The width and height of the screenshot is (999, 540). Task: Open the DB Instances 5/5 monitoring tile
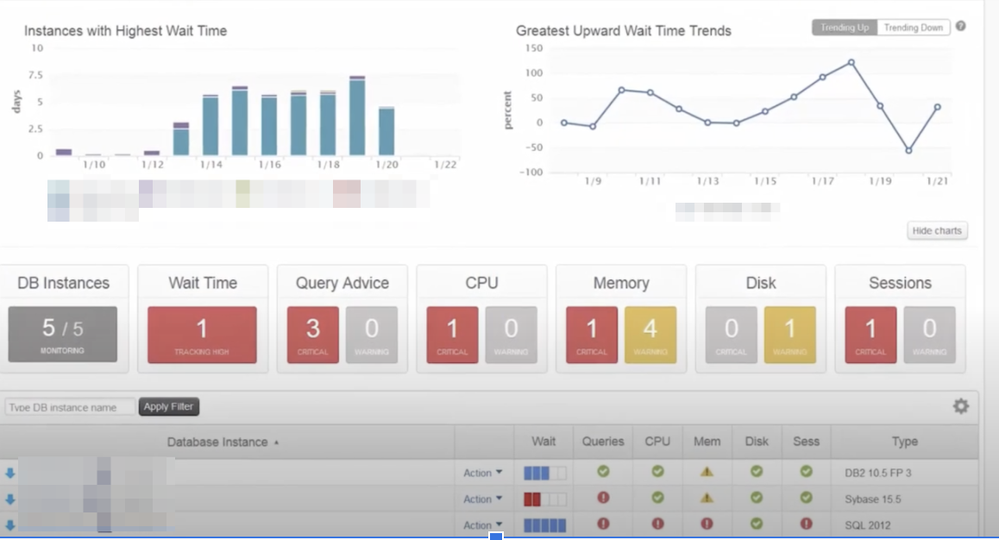(x=62, y=335)
